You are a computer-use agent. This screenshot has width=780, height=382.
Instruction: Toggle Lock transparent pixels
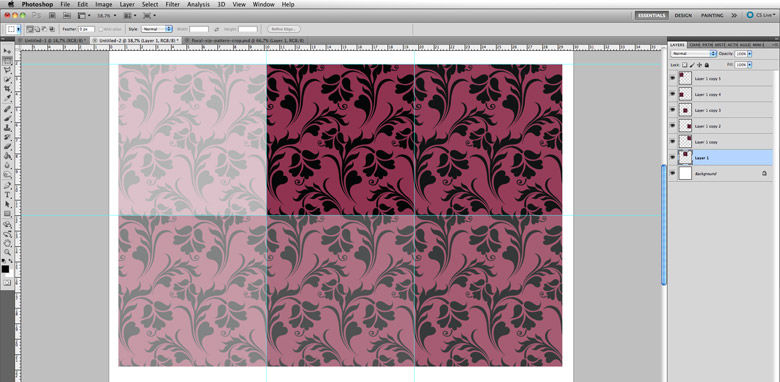pyautogui.click(x=684, y=65)
